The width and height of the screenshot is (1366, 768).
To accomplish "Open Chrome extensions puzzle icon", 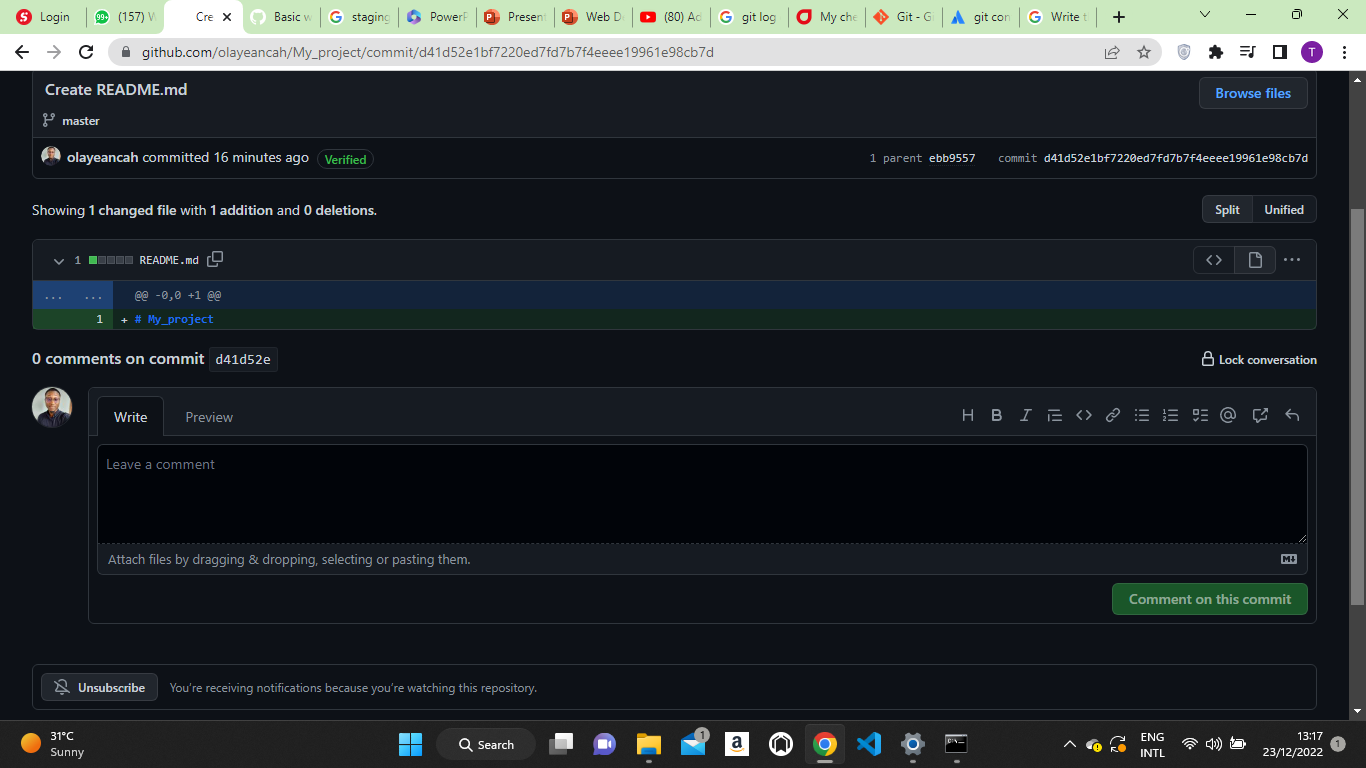I will [1216, 52].
